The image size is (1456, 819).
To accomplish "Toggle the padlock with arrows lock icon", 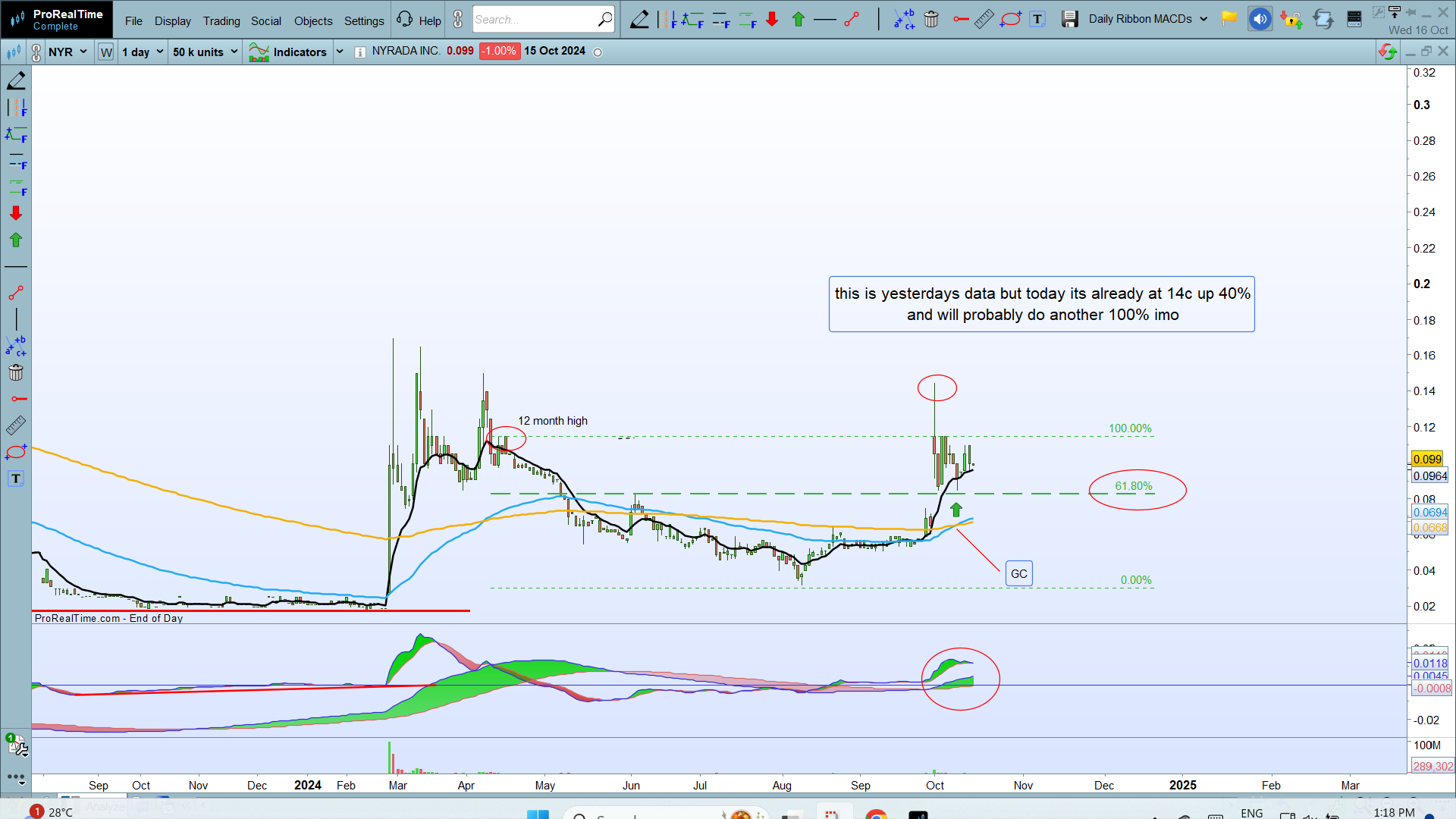I will (x=1290, y=20).
